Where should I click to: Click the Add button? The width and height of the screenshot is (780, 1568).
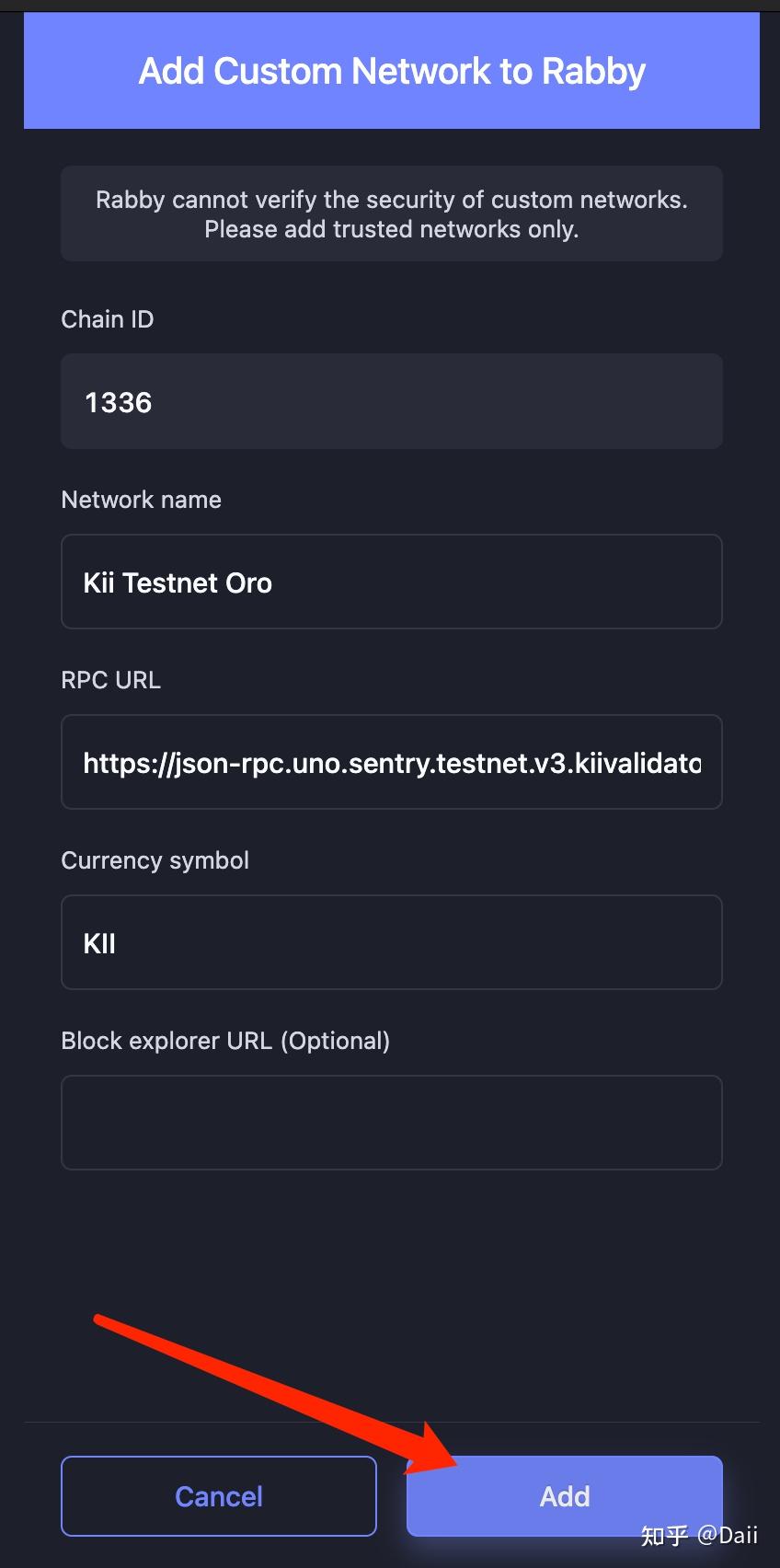(x=564, y=1495)
